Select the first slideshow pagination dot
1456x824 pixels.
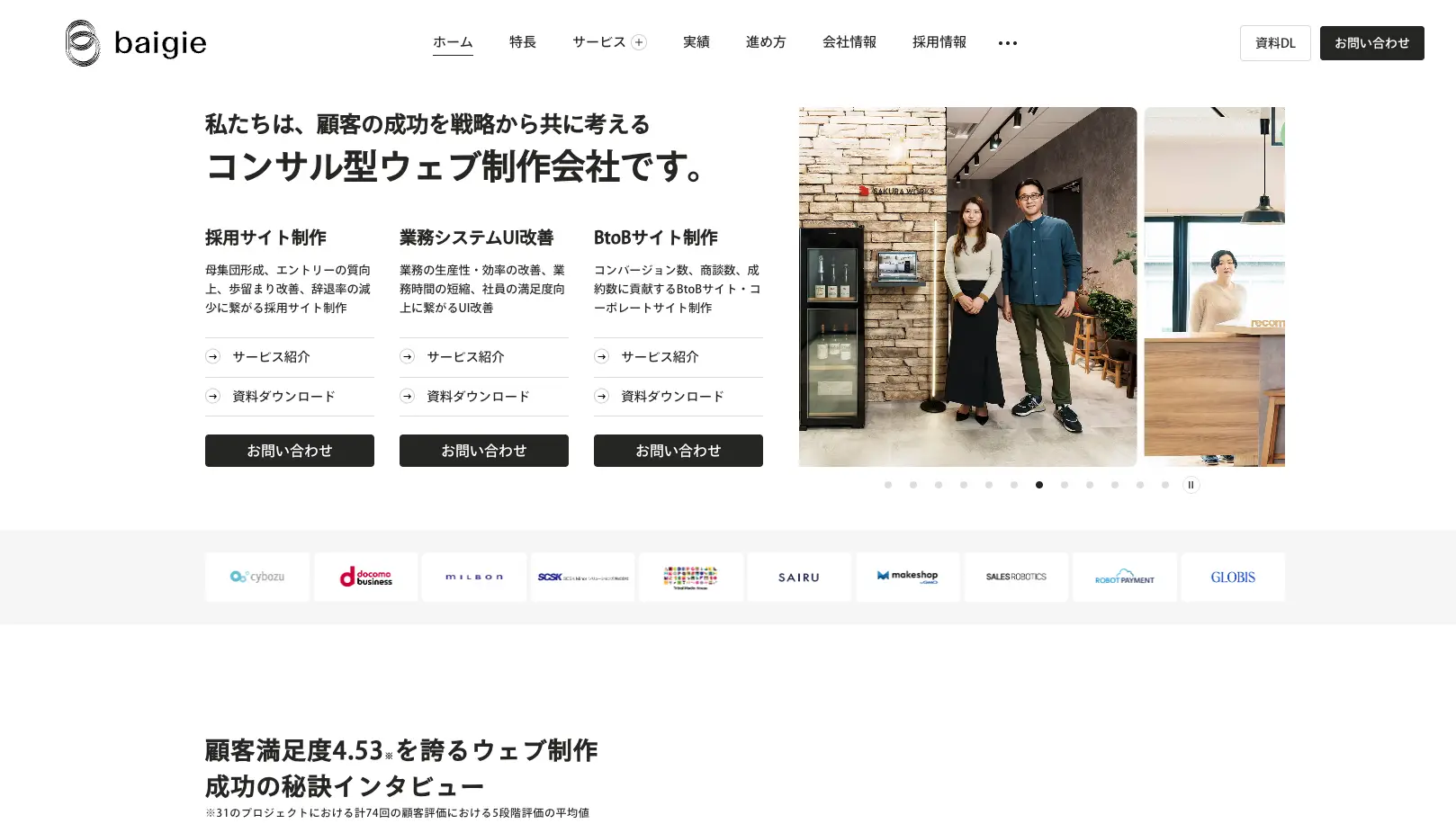[888, 485]
